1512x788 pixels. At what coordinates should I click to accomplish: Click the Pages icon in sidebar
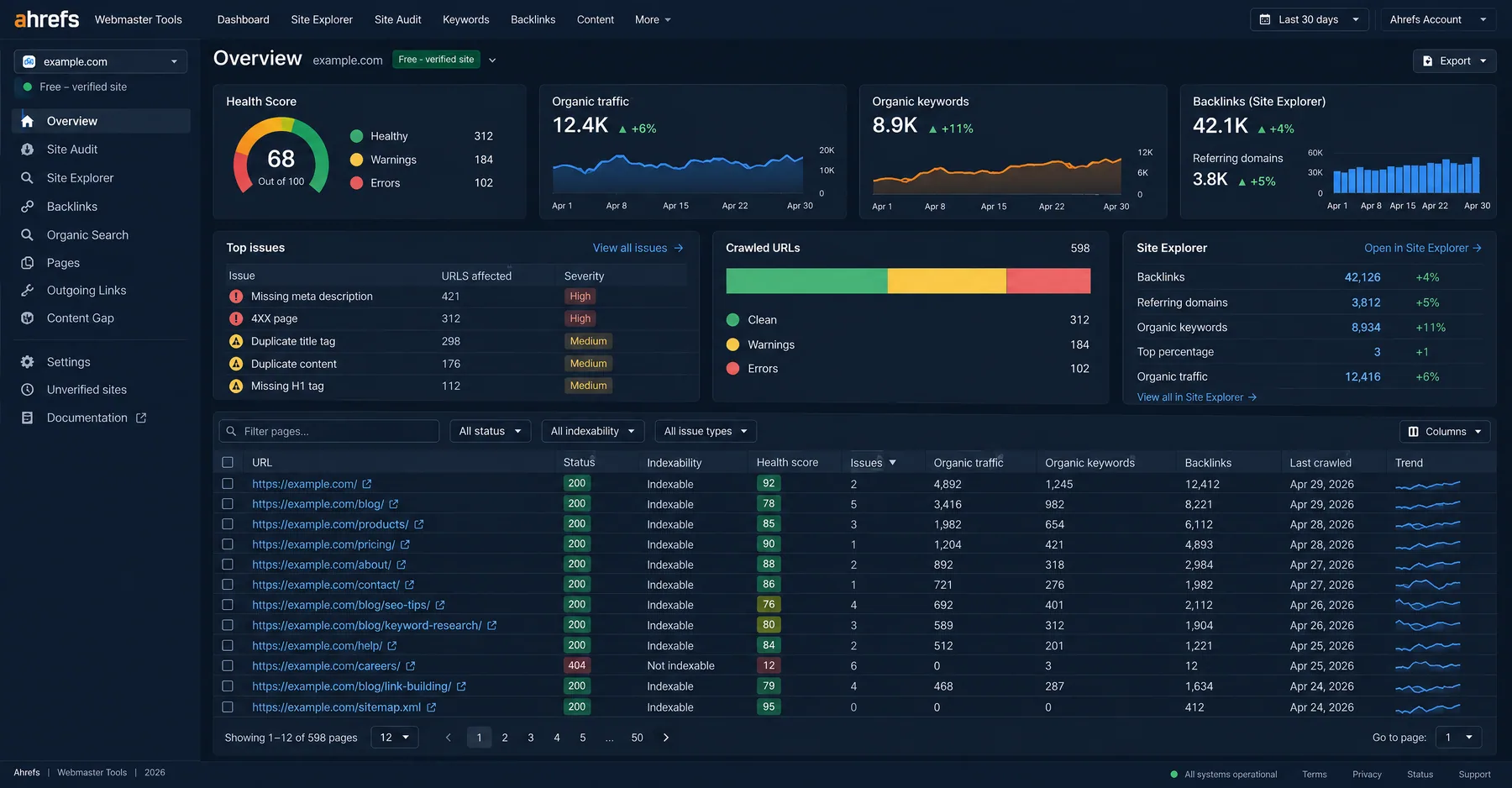(x=28, y=263)
